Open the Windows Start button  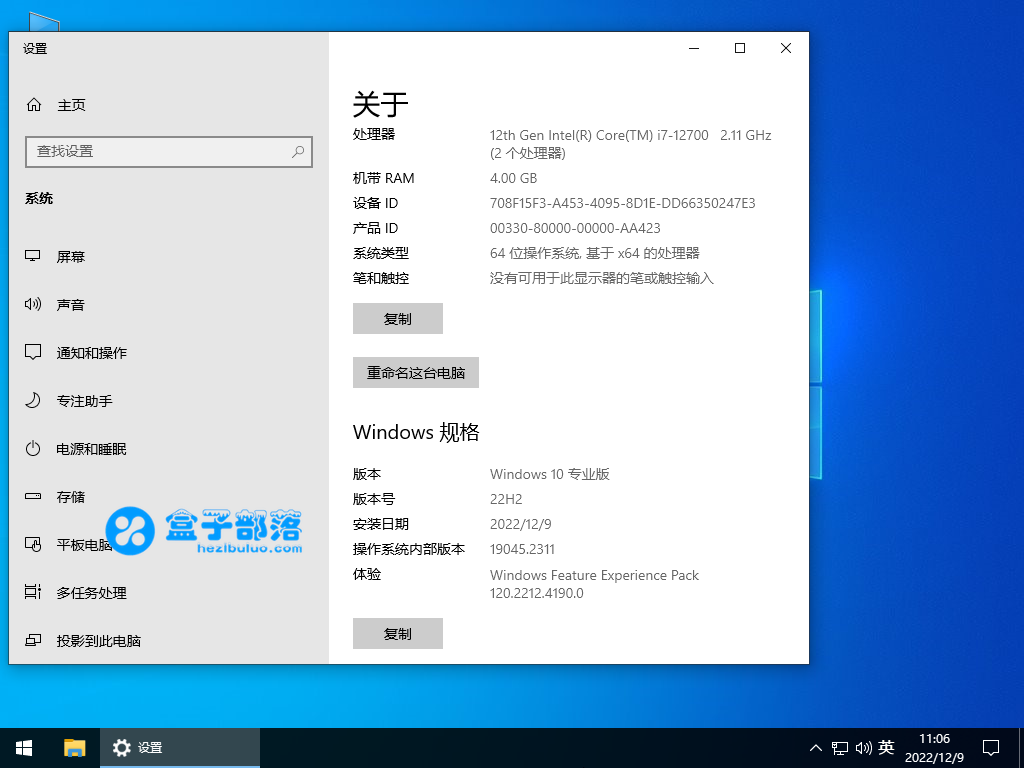point(24,748)
